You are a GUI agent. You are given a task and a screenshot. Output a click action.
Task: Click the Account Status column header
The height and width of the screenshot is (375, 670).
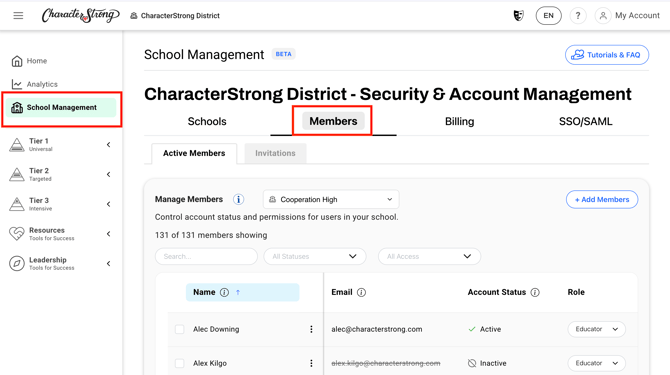(497, 293)
